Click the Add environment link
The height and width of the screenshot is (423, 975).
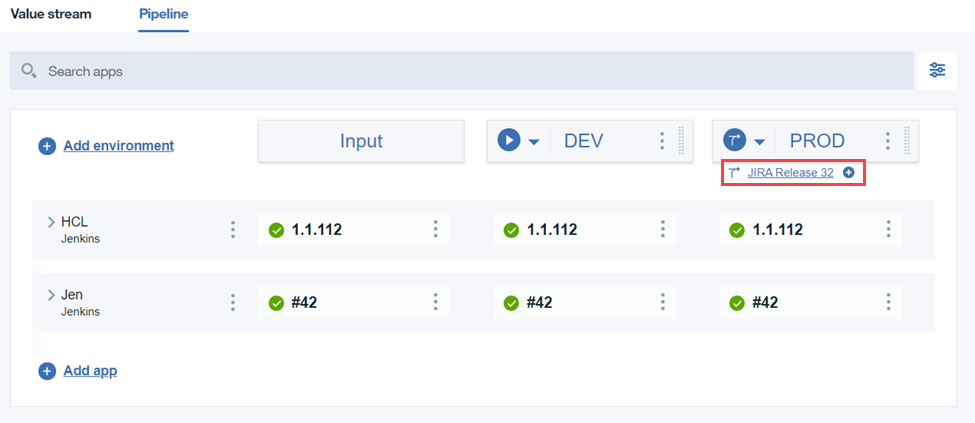coord(119,146)
